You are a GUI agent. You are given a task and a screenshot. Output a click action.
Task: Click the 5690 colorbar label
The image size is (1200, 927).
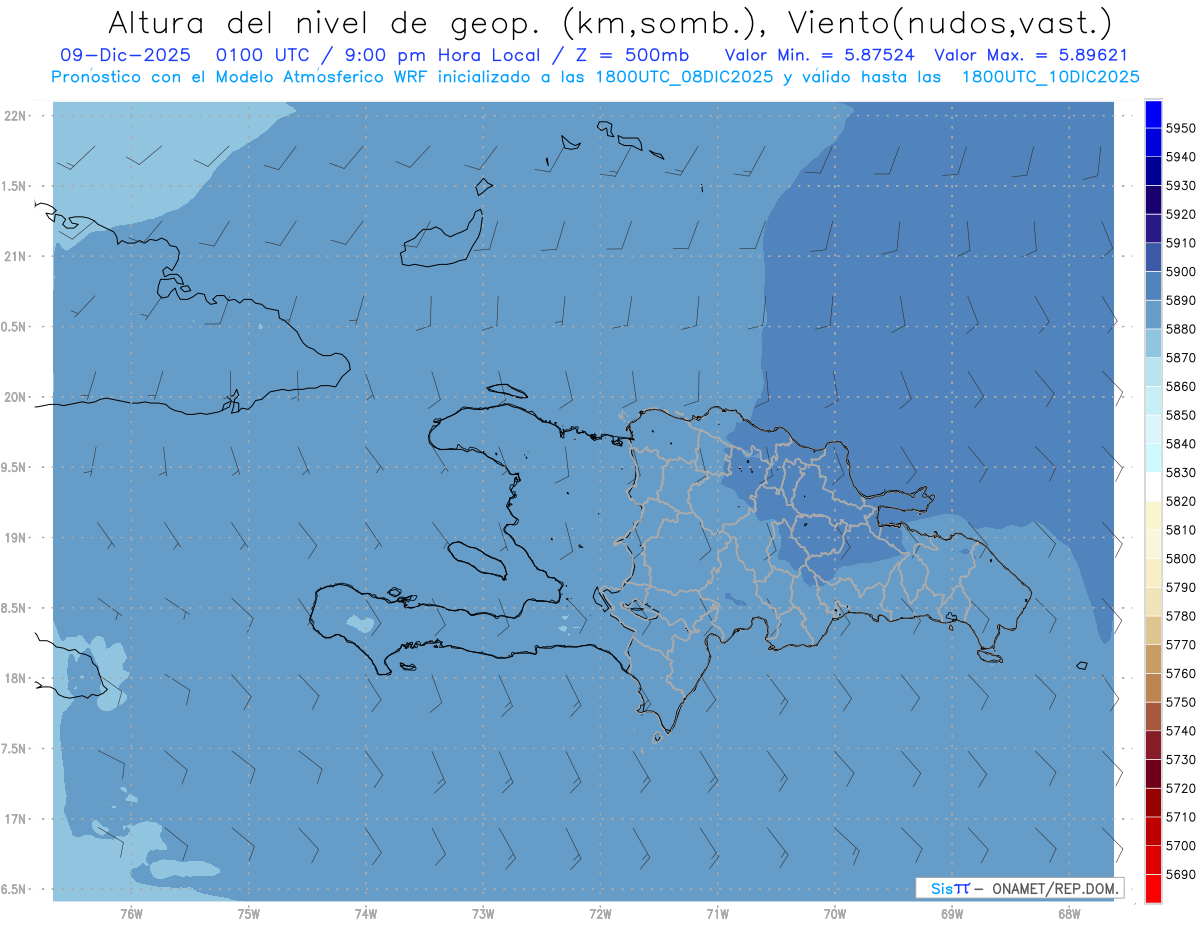click(x=1181, y=874)
